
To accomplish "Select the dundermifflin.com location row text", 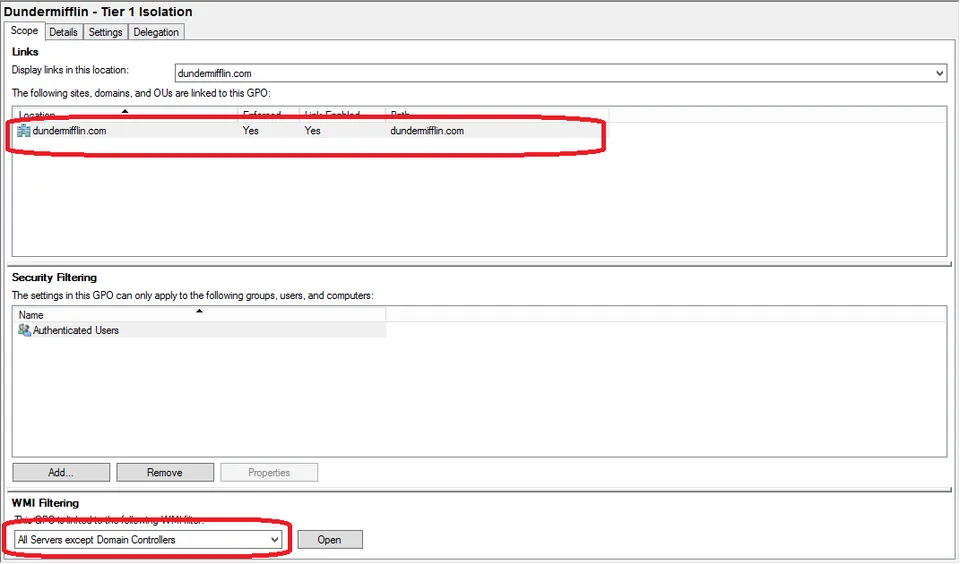I will click(69, 130).
